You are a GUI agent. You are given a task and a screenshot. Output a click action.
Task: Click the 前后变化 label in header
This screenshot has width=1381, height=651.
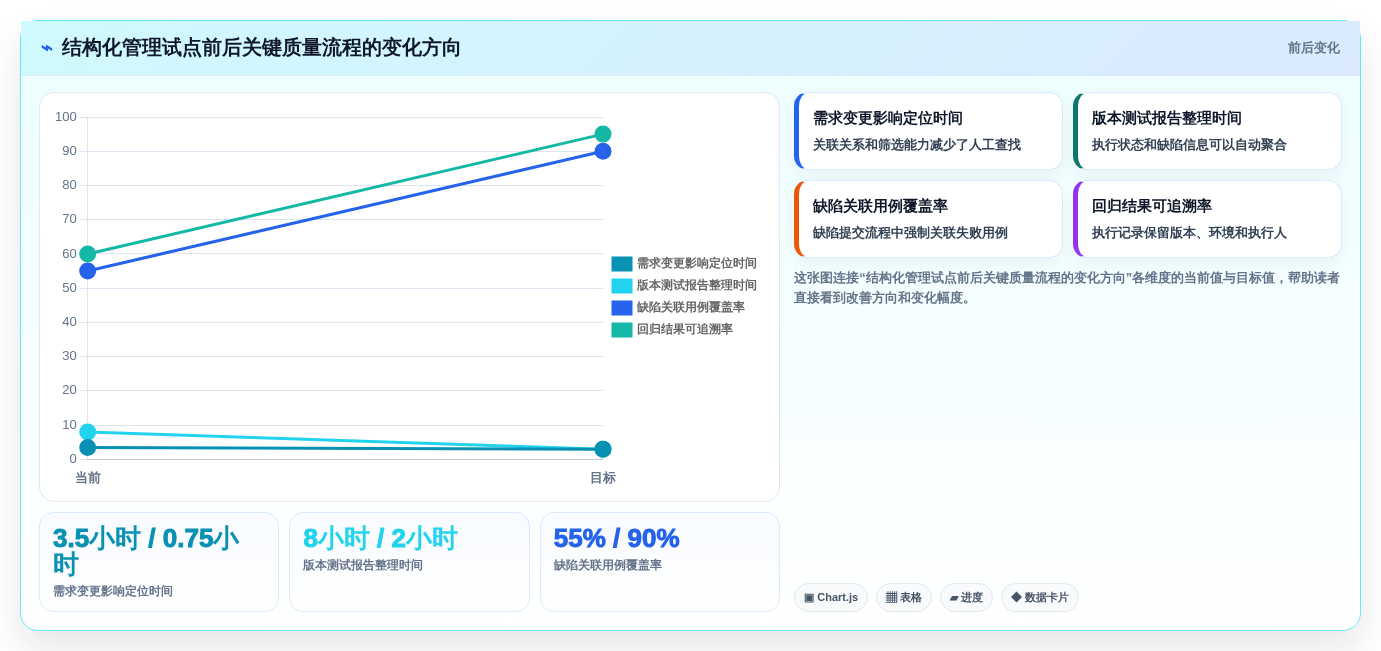coord(1313,48)
